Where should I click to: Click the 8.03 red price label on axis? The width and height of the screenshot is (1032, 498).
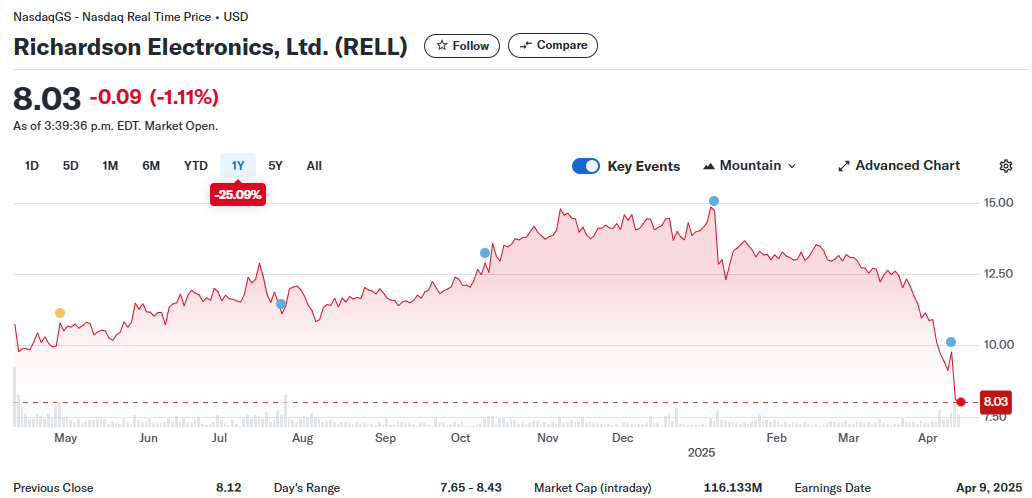pos(996,401)
